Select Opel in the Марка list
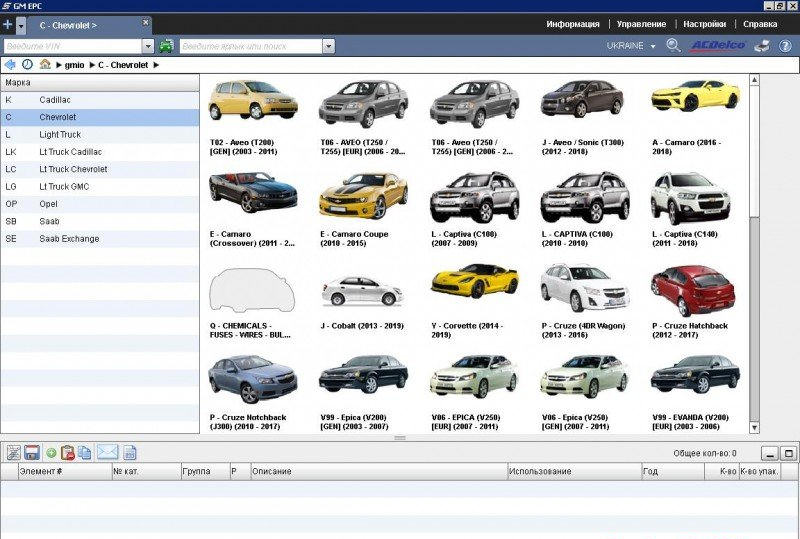This screenshot has width=800, height=539. tap(48, 204)
